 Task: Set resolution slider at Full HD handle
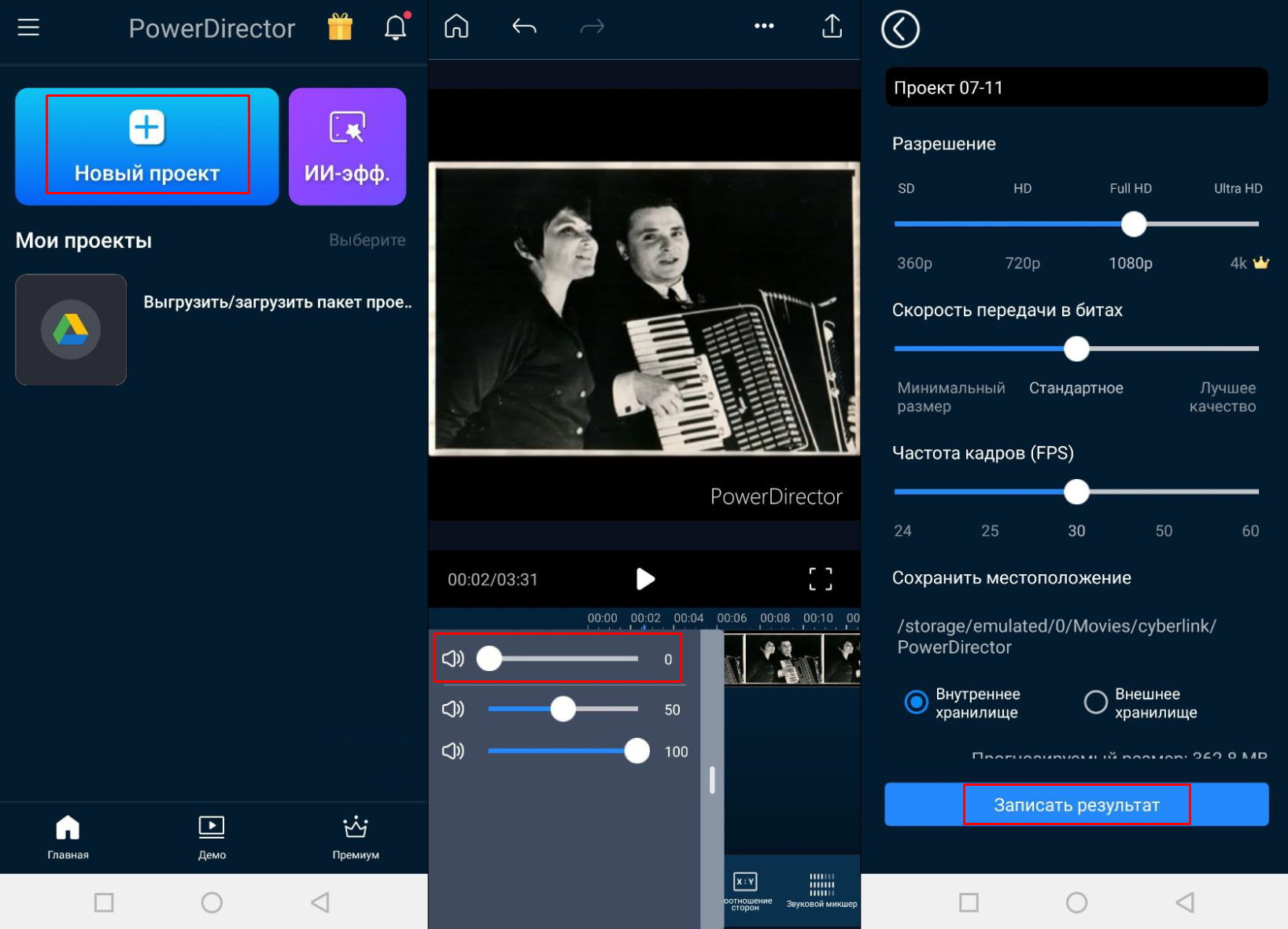pos(1134,224)
